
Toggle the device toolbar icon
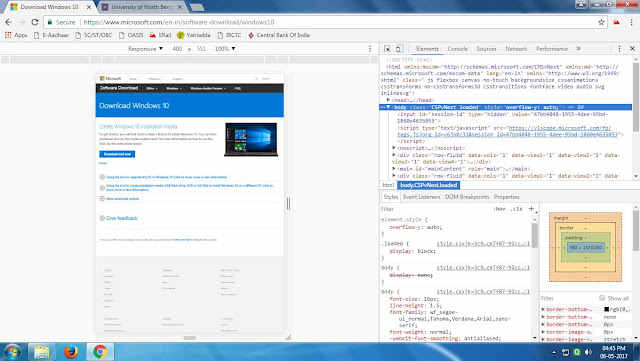(x=399, y=49)
